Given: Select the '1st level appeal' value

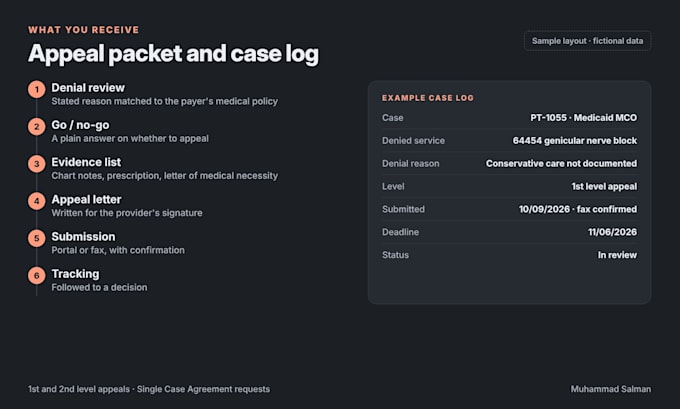Looking at the screenshot, I should pyautogui.click(x=604, y=187).
